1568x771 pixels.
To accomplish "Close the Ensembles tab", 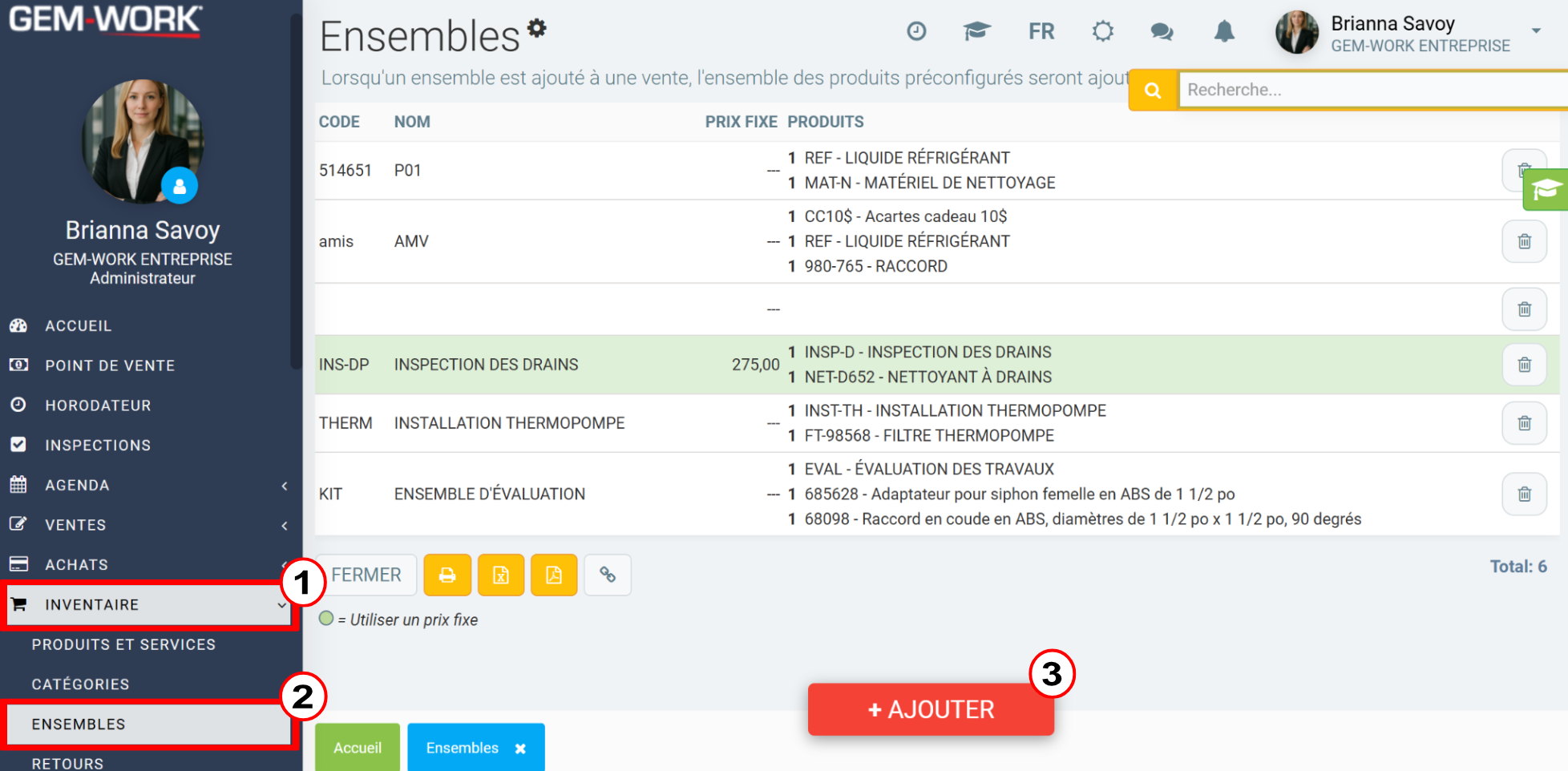I will pyautogui.click(x=520, y=749).
